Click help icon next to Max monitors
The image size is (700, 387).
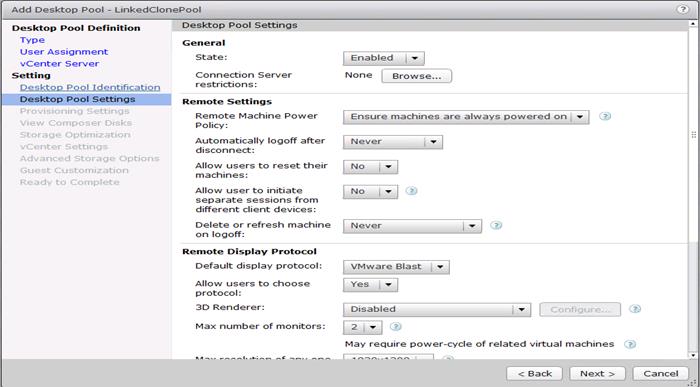[396, 327]
